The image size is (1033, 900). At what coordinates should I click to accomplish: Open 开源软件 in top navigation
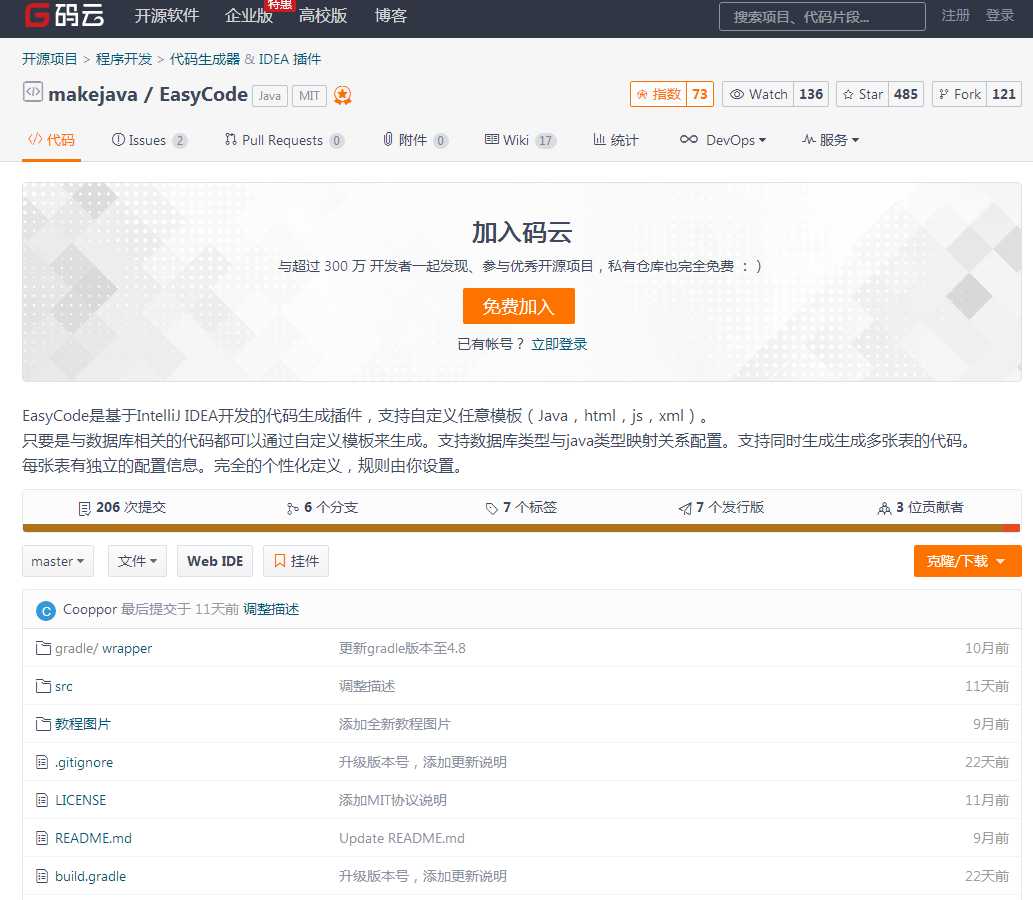pos(167,16)
